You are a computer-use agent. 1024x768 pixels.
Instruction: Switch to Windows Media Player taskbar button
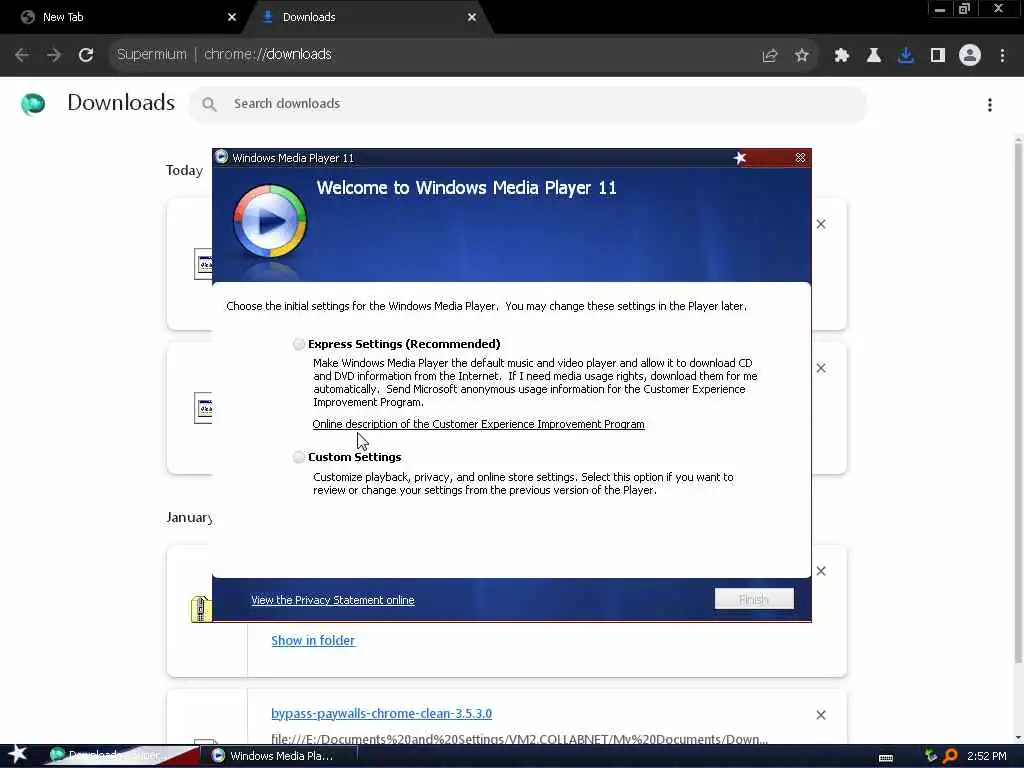(x=281, y=756)
